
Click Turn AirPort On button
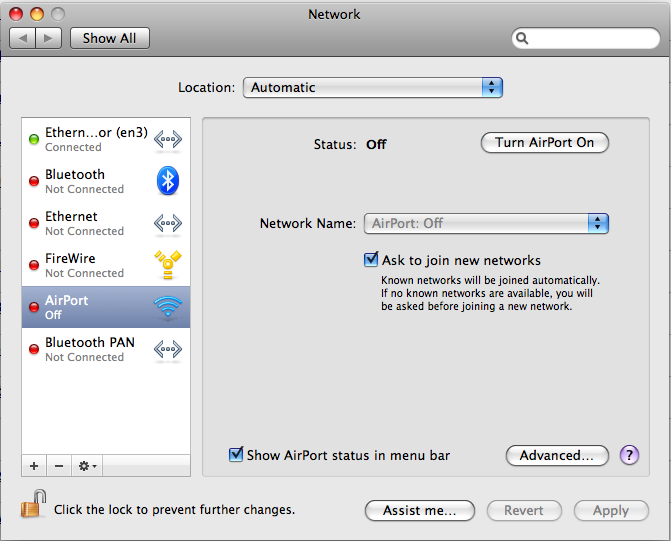(x=545, y=143)
